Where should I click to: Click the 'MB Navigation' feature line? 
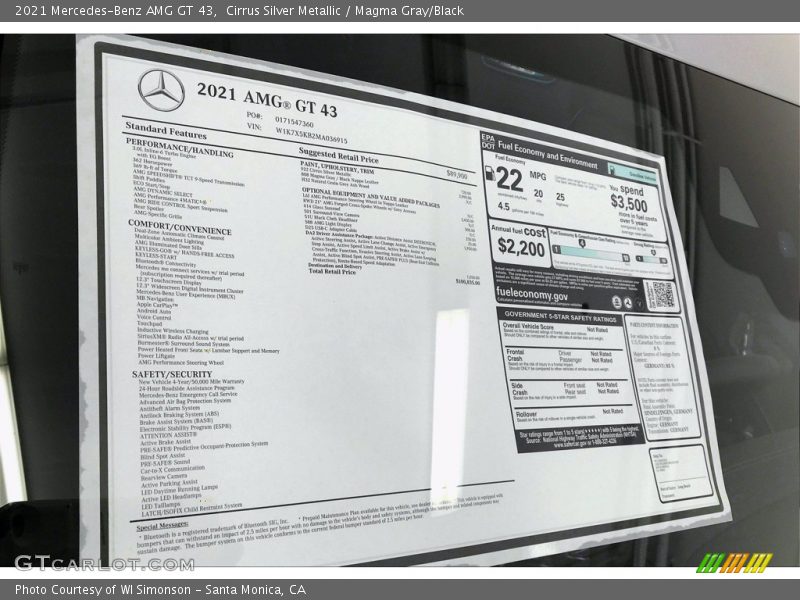click(x=155, y=298)
